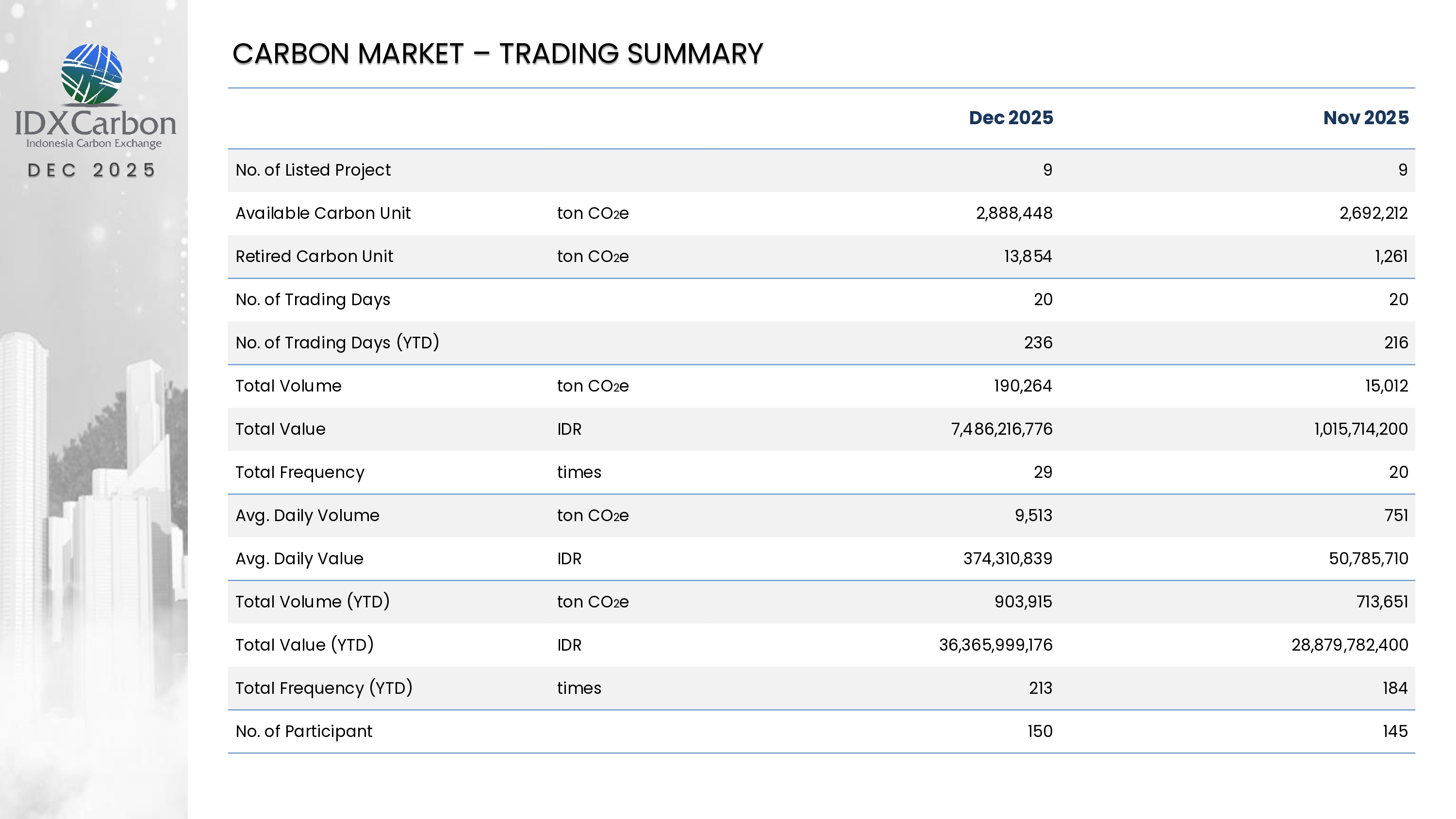The height and width of the screenshot is (819, 1456).
Task: Click Total Value Dec amount 7,486,216,776
Action: [x=1002, y=429]
